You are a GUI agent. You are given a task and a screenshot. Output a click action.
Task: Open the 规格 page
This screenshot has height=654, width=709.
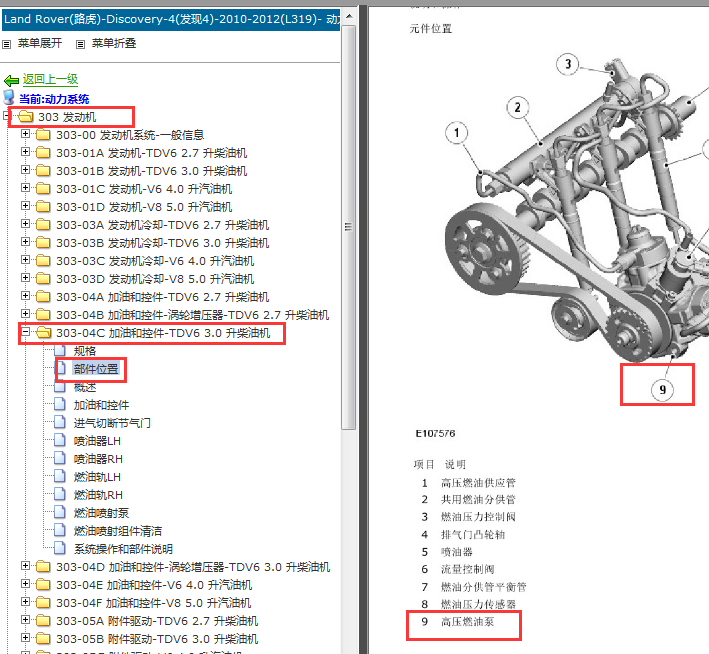point(85,351)
